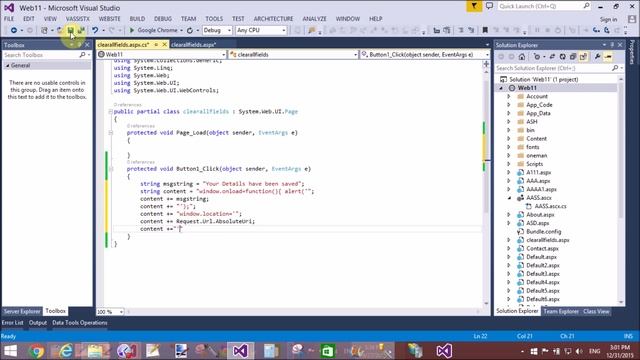Click Sync with Active Document icon

552,57
